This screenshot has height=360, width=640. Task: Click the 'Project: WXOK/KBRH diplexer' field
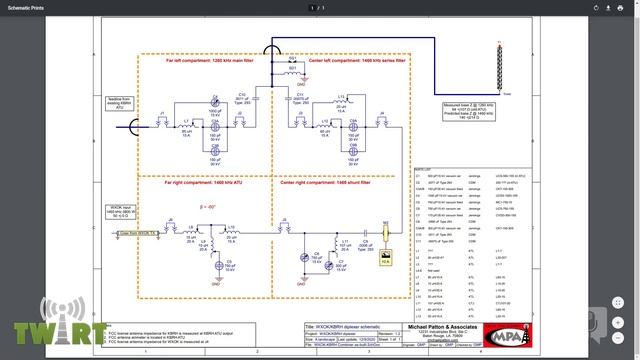point(341,333)
